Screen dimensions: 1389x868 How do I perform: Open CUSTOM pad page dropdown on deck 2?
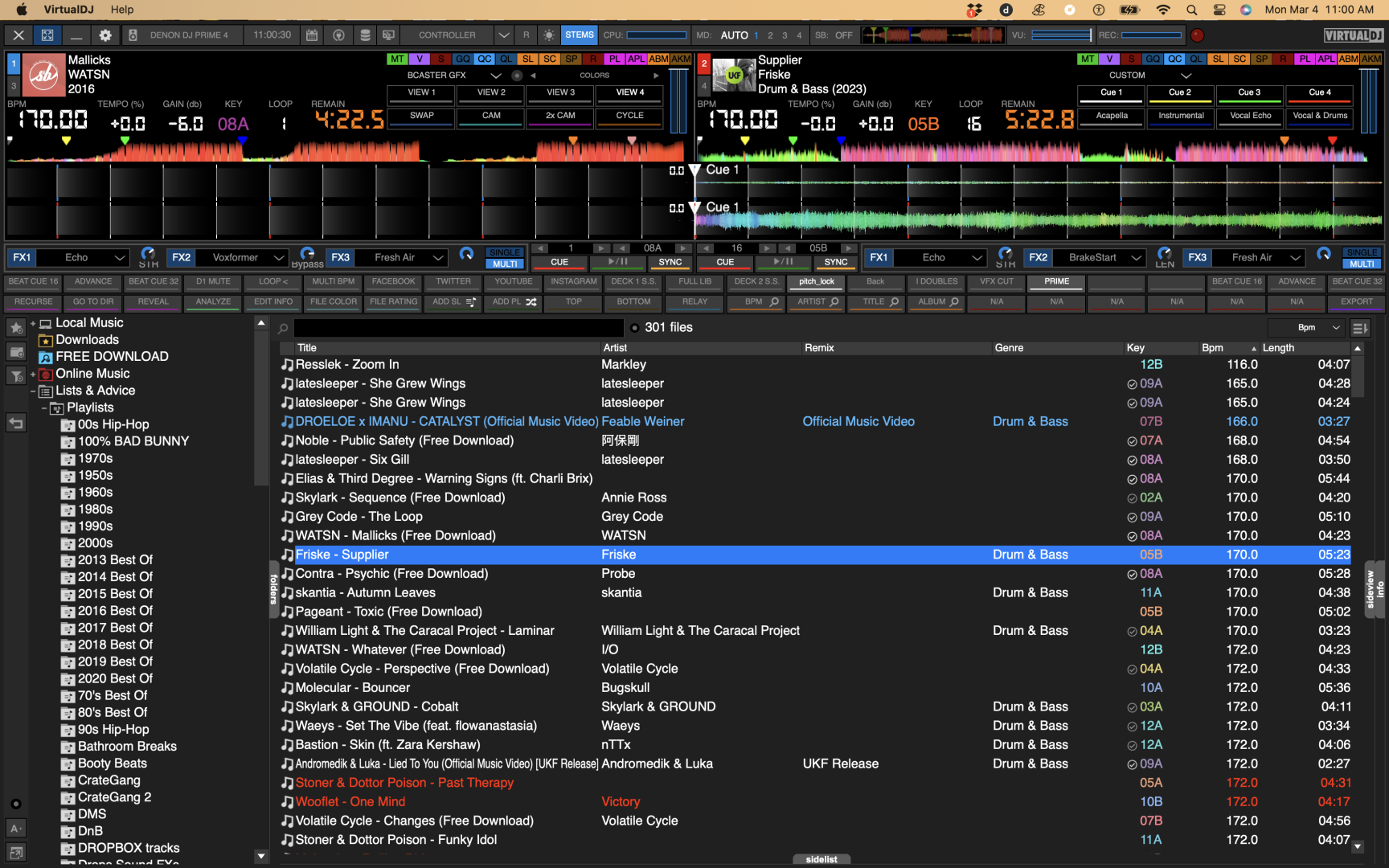[1186, 76]
